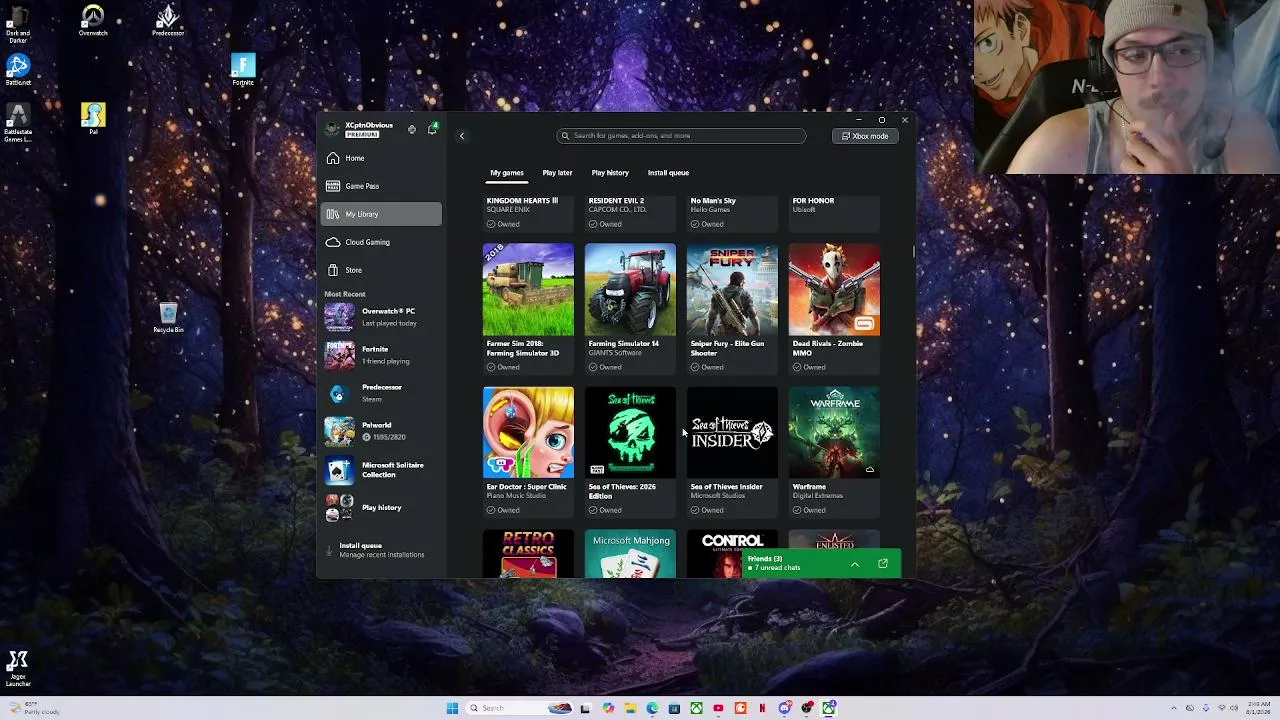Image resolution: width=1280 pixels, height=720 pixels.
Task: Switch to the Play later tab
Action: 557,173
